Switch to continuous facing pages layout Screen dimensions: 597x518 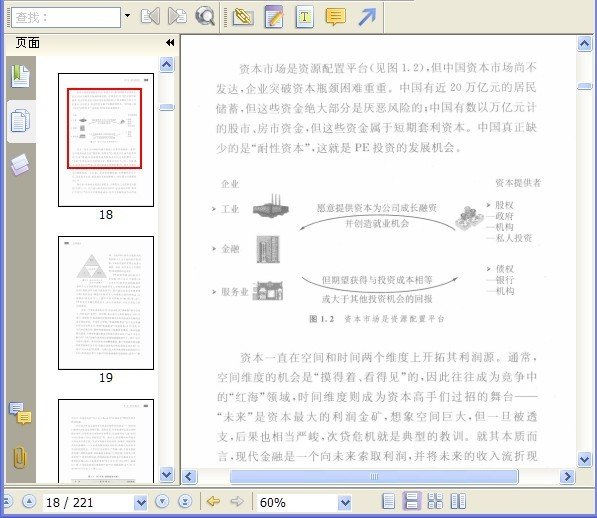(435, 501)
